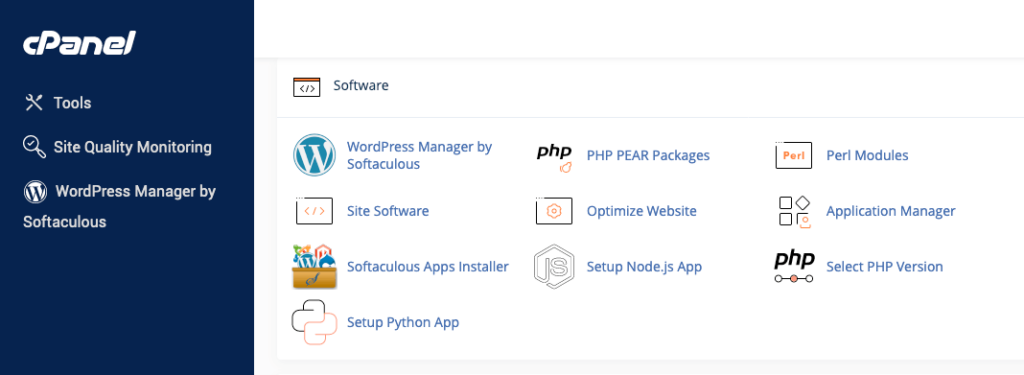Click the Optimize Website icon
Viewport: 1024px width, 375px height.
tap(554, 211)
